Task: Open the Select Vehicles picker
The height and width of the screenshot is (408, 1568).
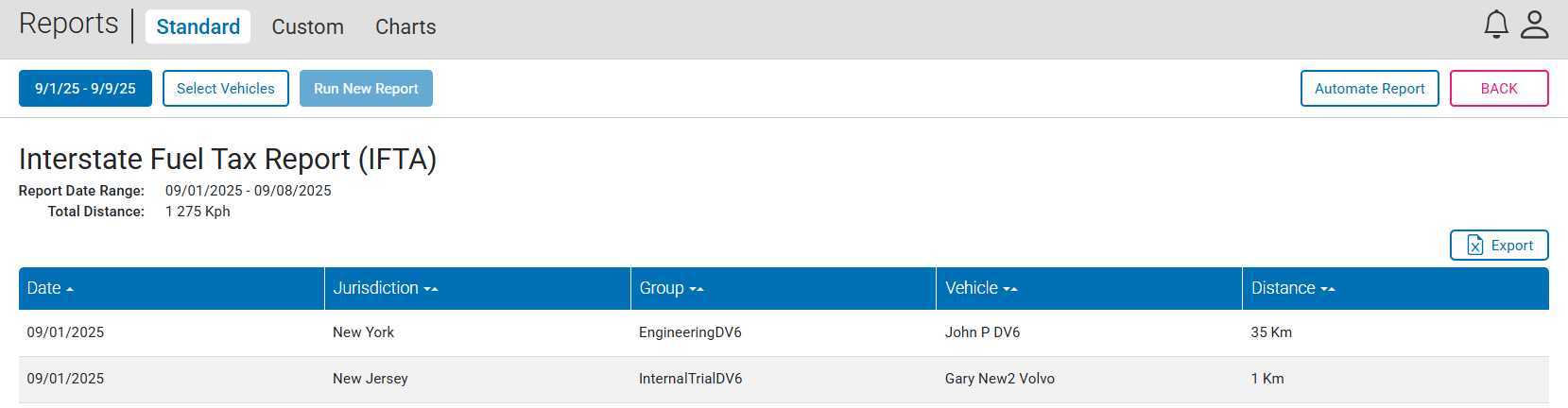Action: pyautogui.click(x=226, y=89)
